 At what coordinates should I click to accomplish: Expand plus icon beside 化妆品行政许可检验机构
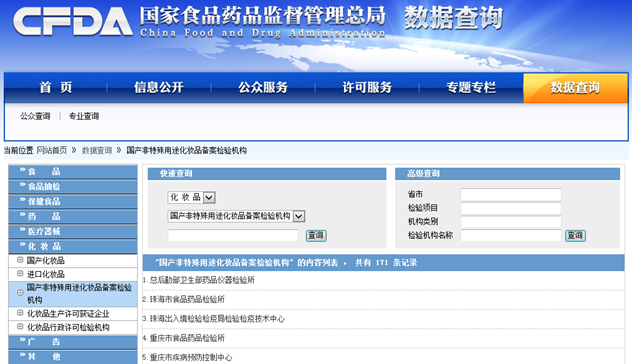[x=20, y=327]
